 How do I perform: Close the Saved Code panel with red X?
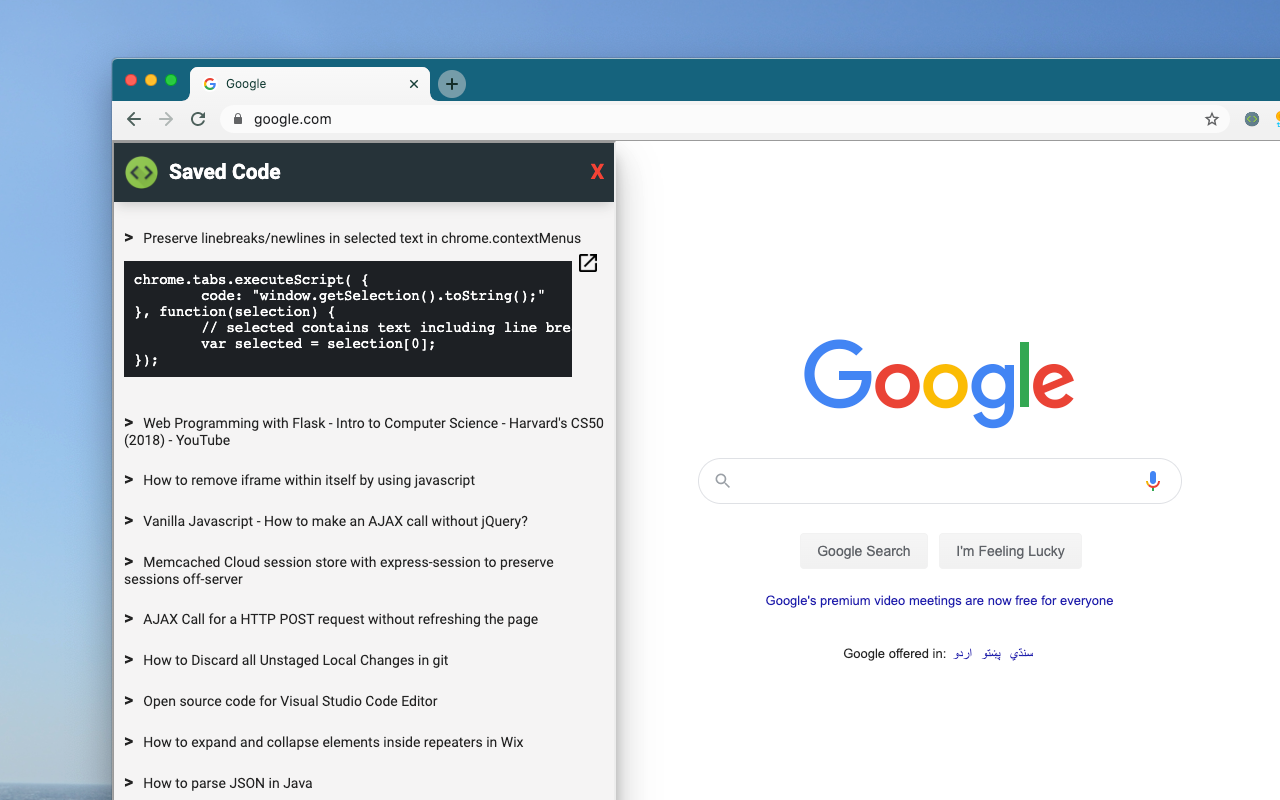point(597,172)
